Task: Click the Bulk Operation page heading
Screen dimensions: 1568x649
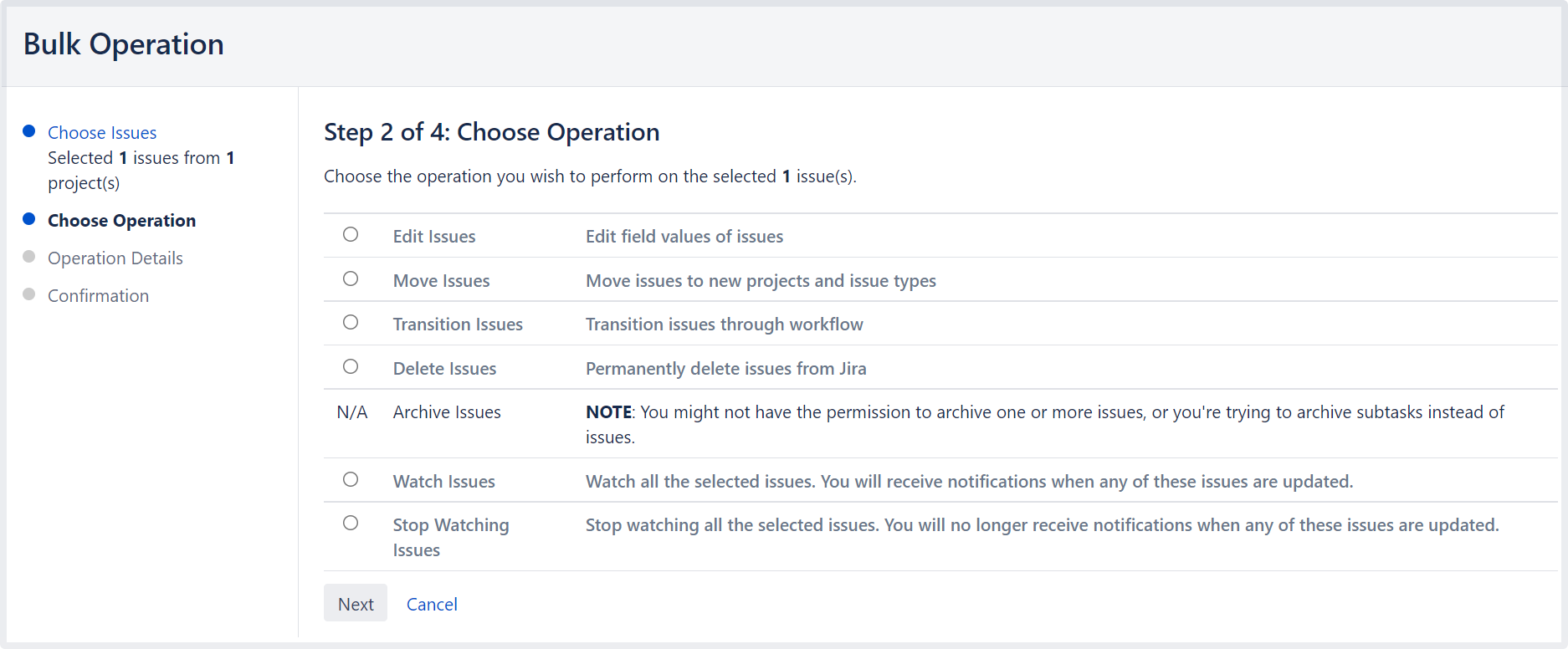Action: [124, 44]
